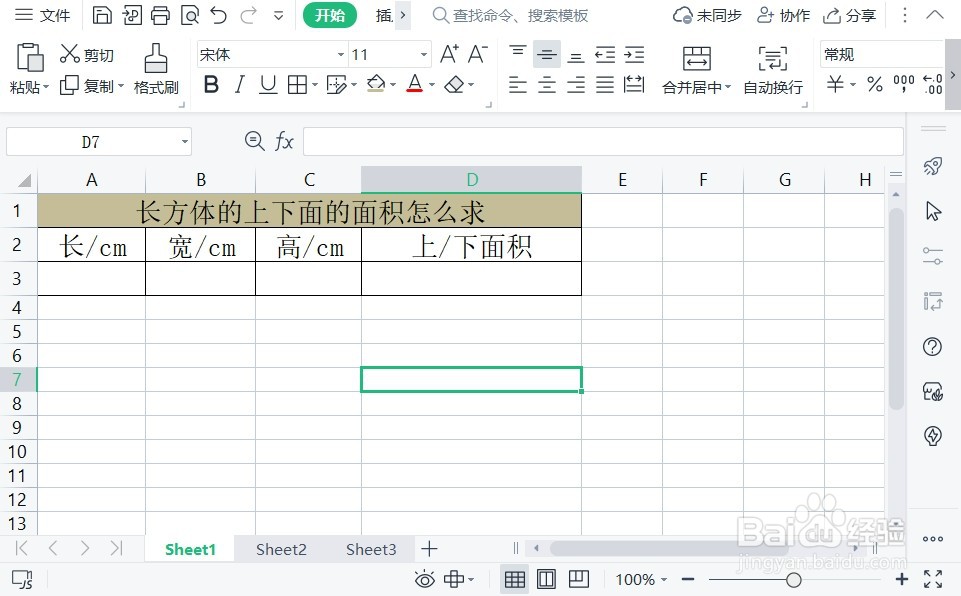Viewport: 961px width, 596px height.
Task: Open the Sheet2 worksheet tab
Action: [x=280, y=549]
